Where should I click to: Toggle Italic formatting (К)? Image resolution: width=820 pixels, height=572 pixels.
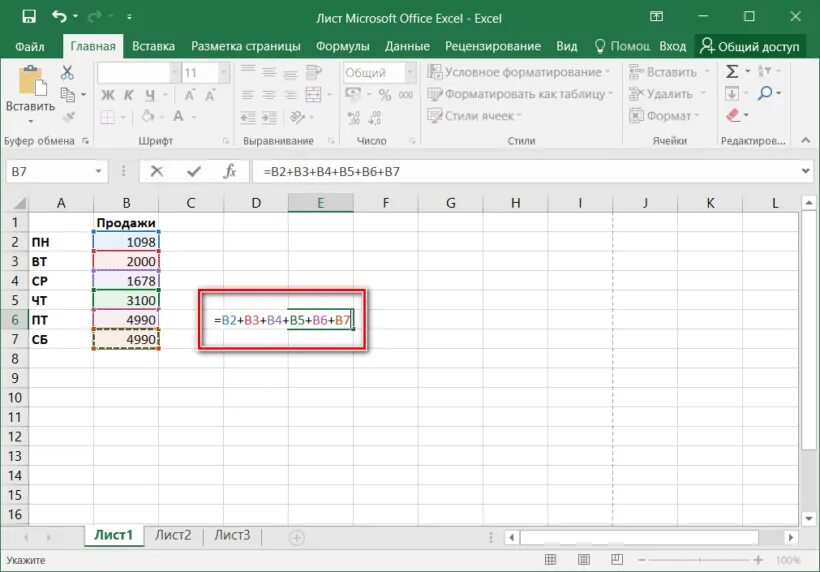click(129, 95)
